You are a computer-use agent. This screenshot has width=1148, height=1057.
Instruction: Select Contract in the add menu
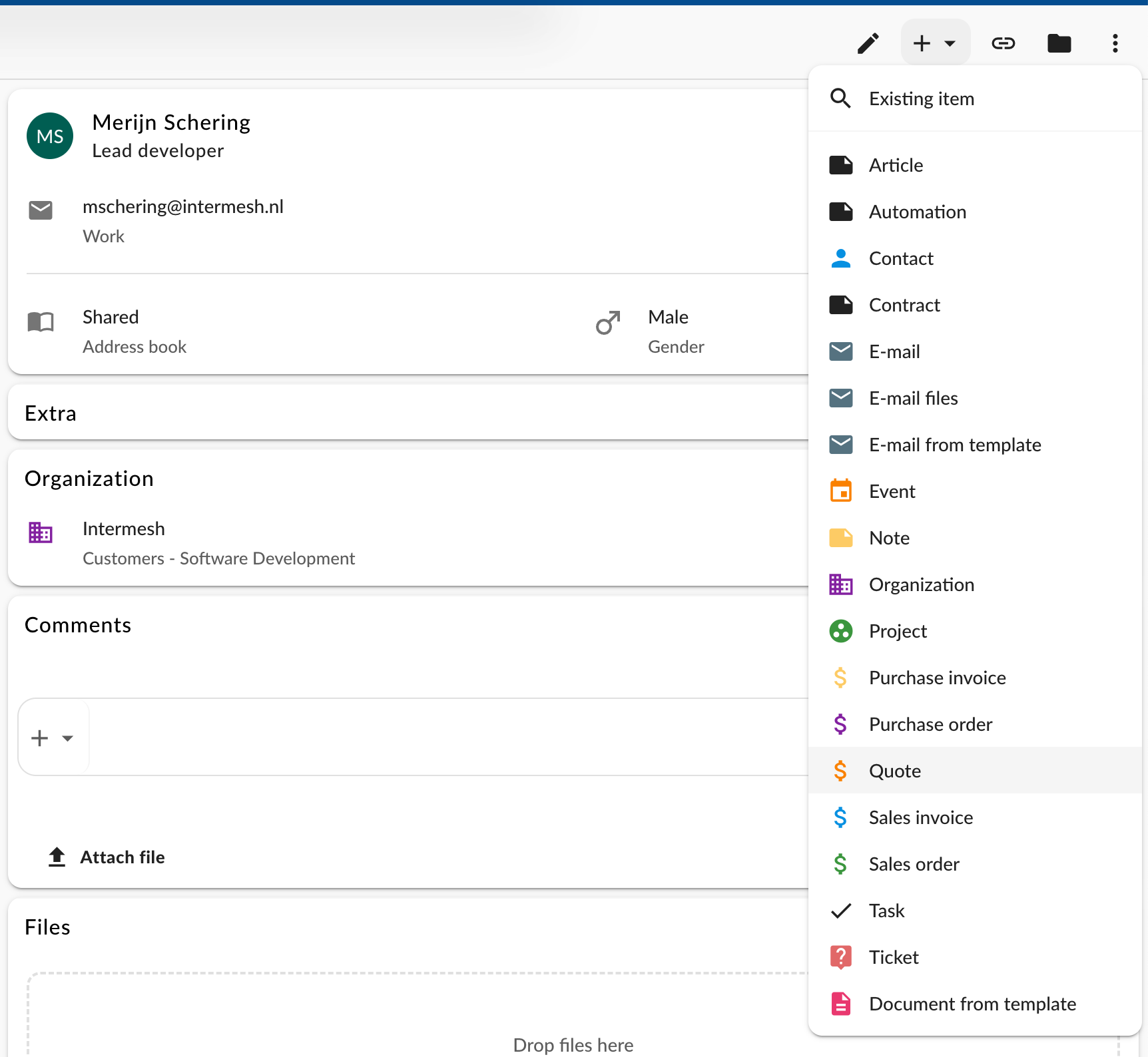coord(975,305)
